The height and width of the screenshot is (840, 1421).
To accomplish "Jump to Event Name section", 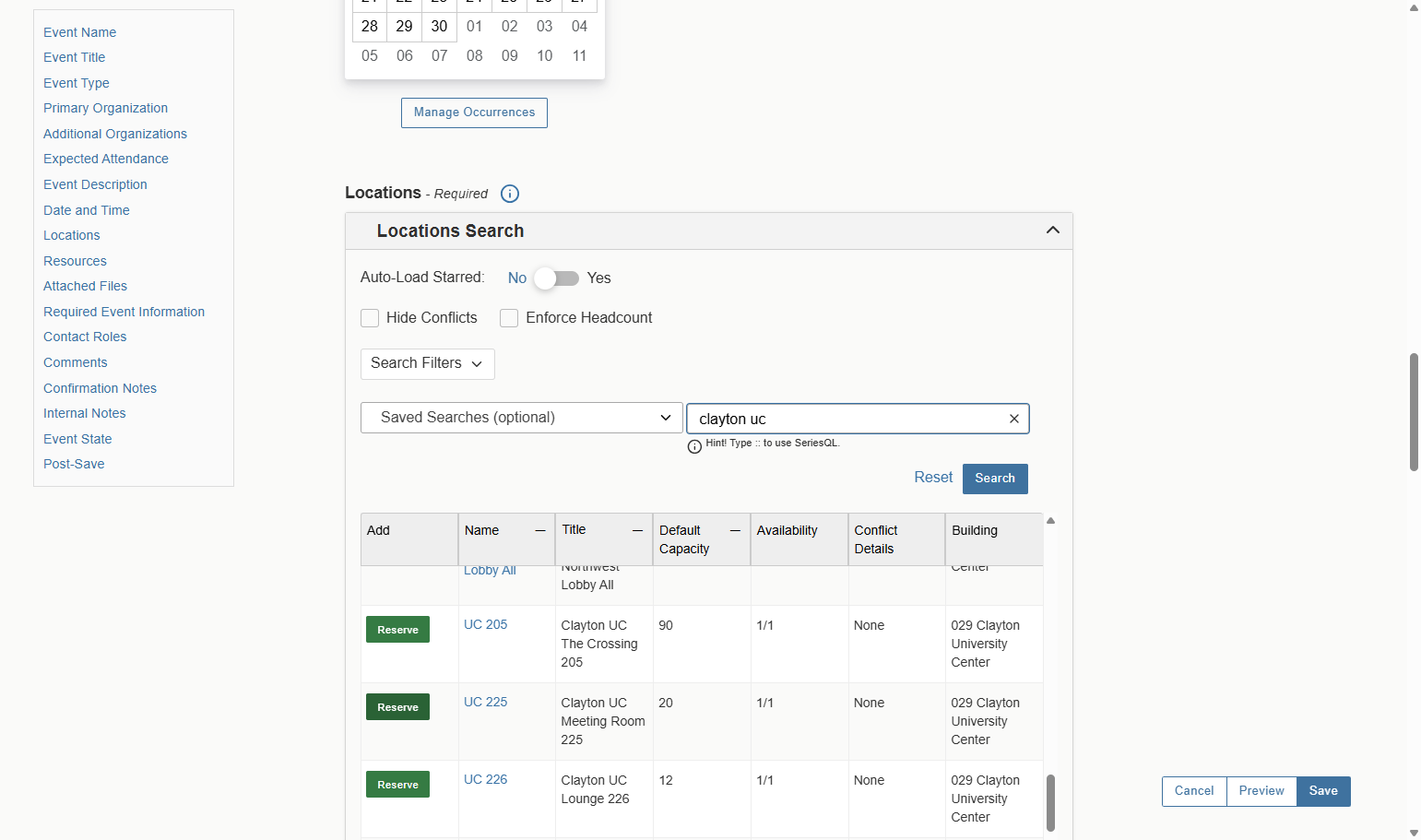I will [x=80, y=32].
